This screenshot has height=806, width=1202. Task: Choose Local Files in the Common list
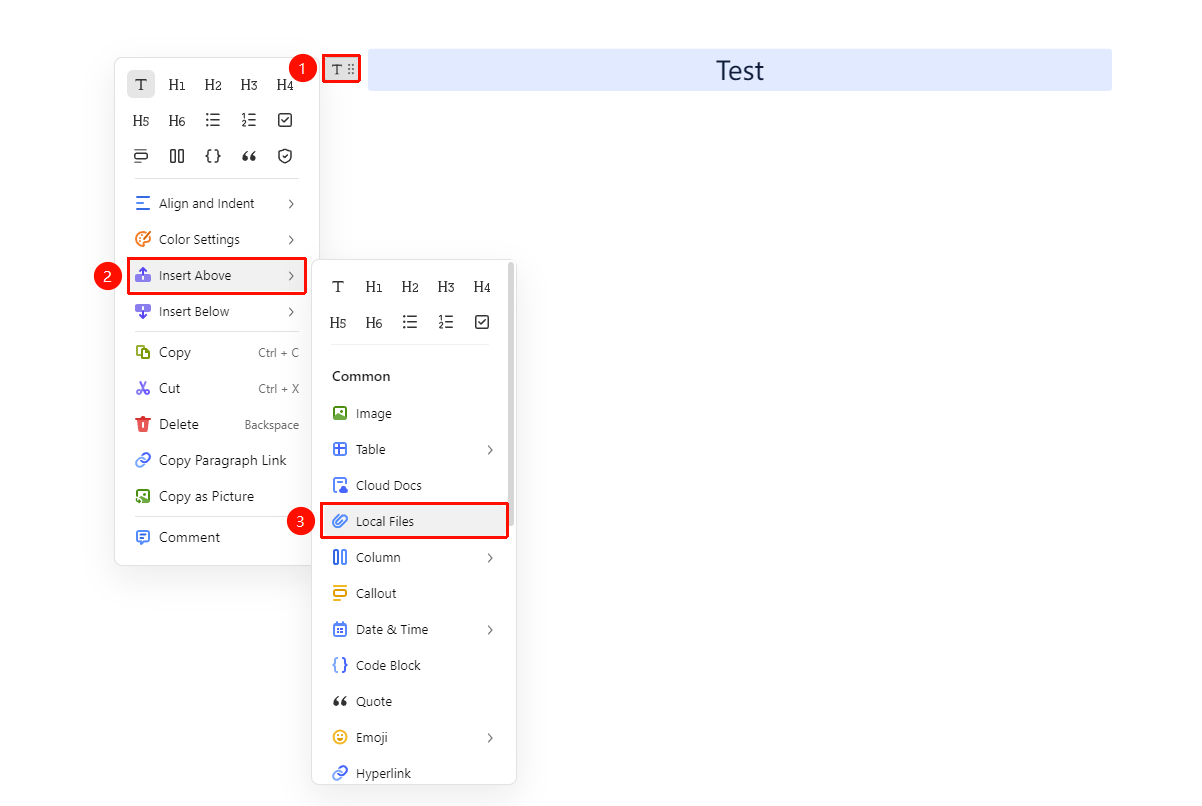tap(414, 522)
